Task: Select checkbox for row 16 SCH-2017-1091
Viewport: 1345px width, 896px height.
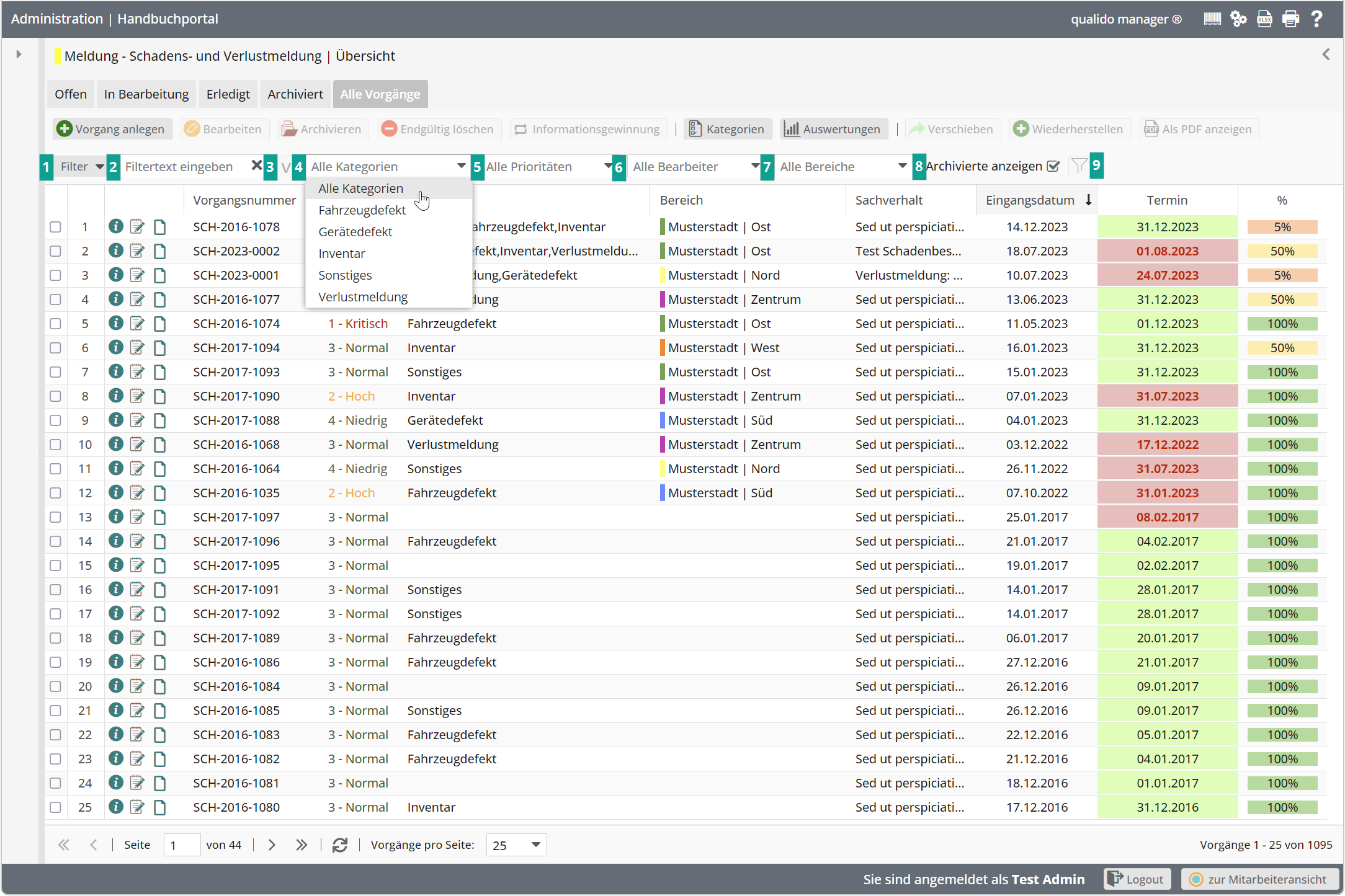Action: (55, 590)
